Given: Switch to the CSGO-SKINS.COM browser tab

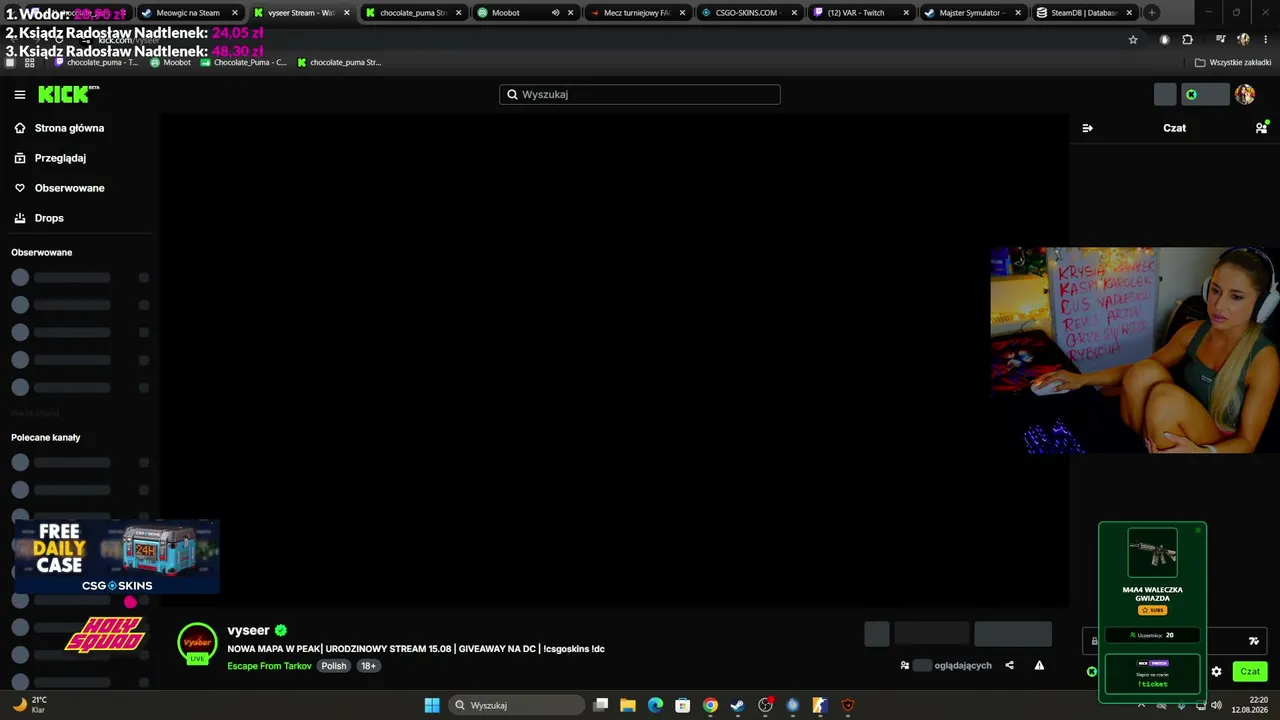Looking at the screenshot, I should pos(748,13).
